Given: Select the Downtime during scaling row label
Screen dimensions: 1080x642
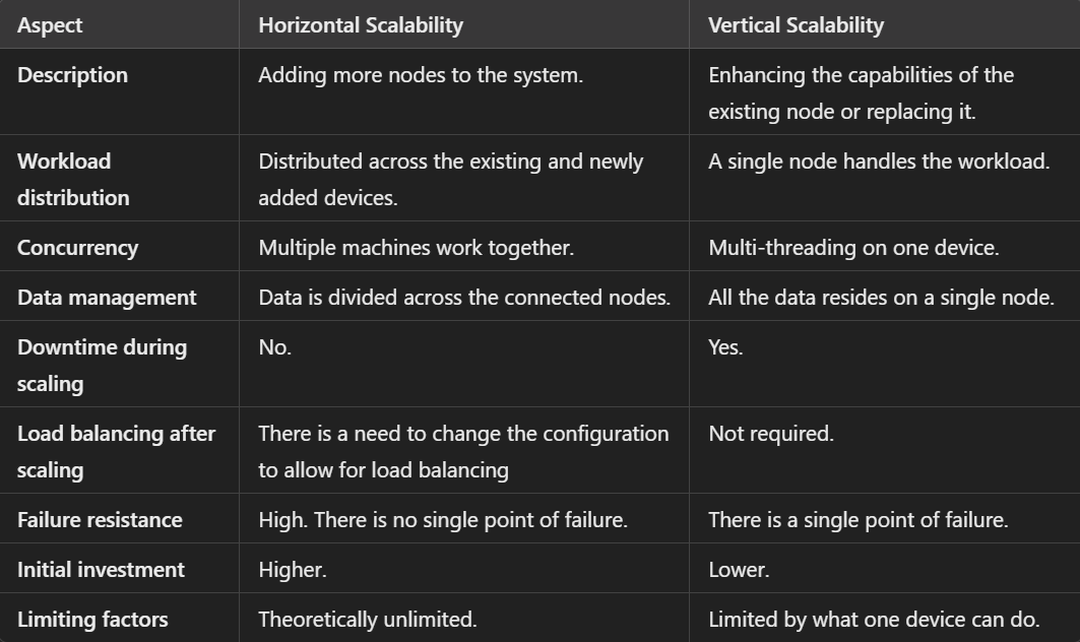Looking at the screenshot, I should (x=101, y=365).
